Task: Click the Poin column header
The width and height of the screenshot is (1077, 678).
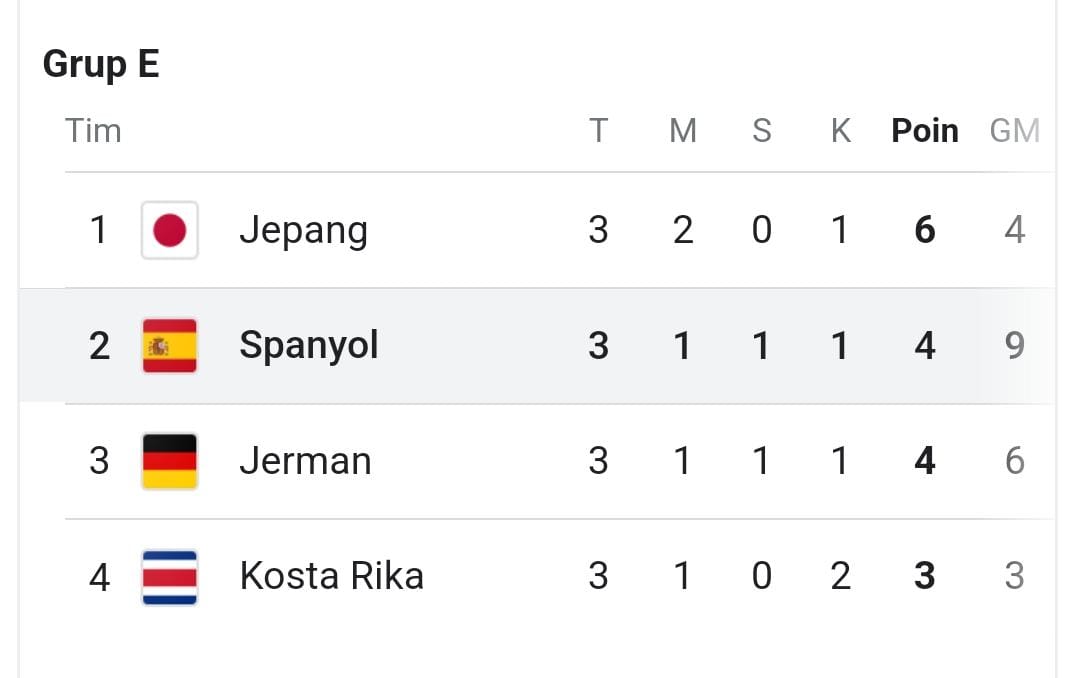Action: tap(924, 131)
